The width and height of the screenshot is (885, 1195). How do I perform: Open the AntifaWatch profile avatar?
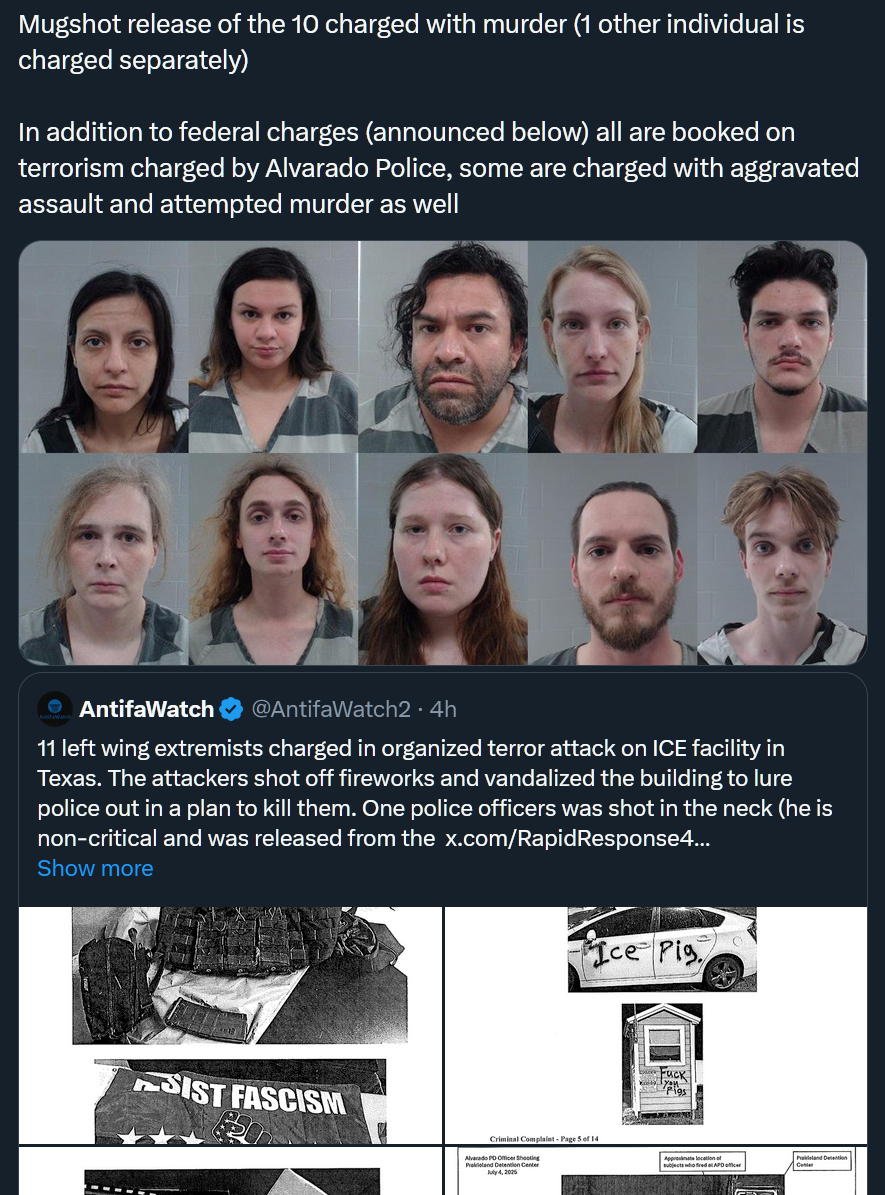pyautogui.click(x=54, y=710)
